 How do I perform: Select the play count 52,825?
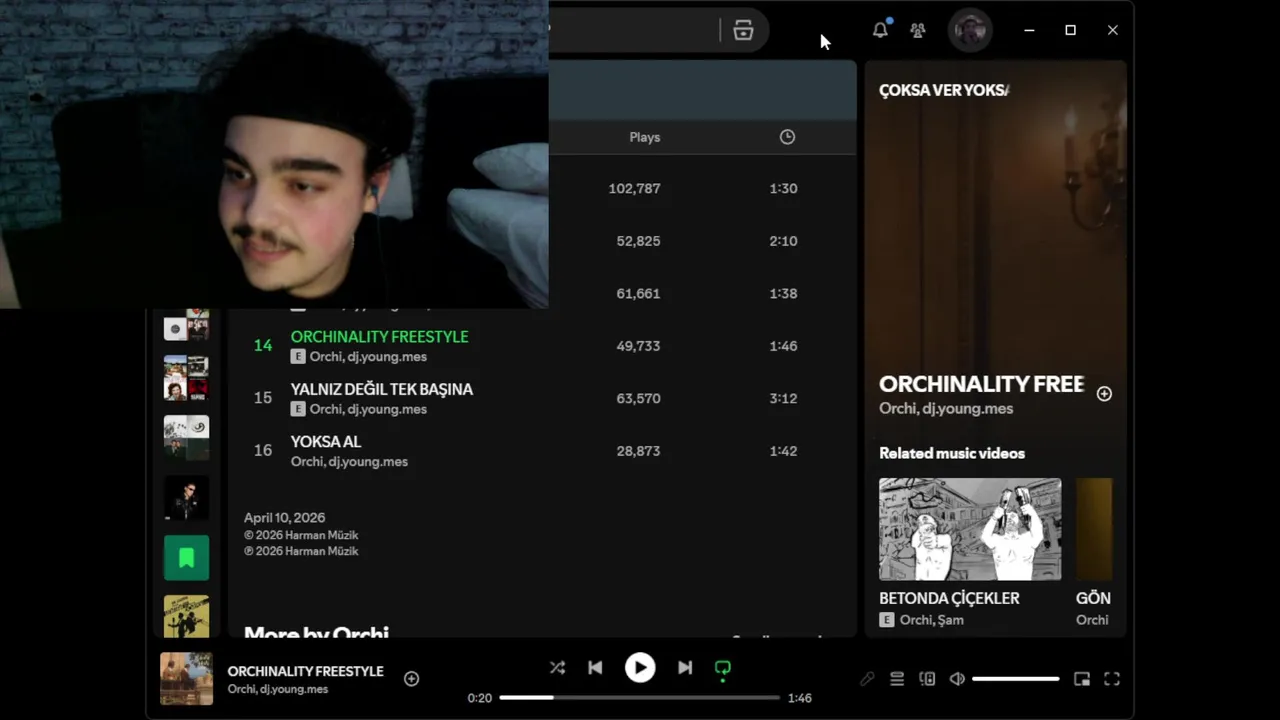coord(638,241)
